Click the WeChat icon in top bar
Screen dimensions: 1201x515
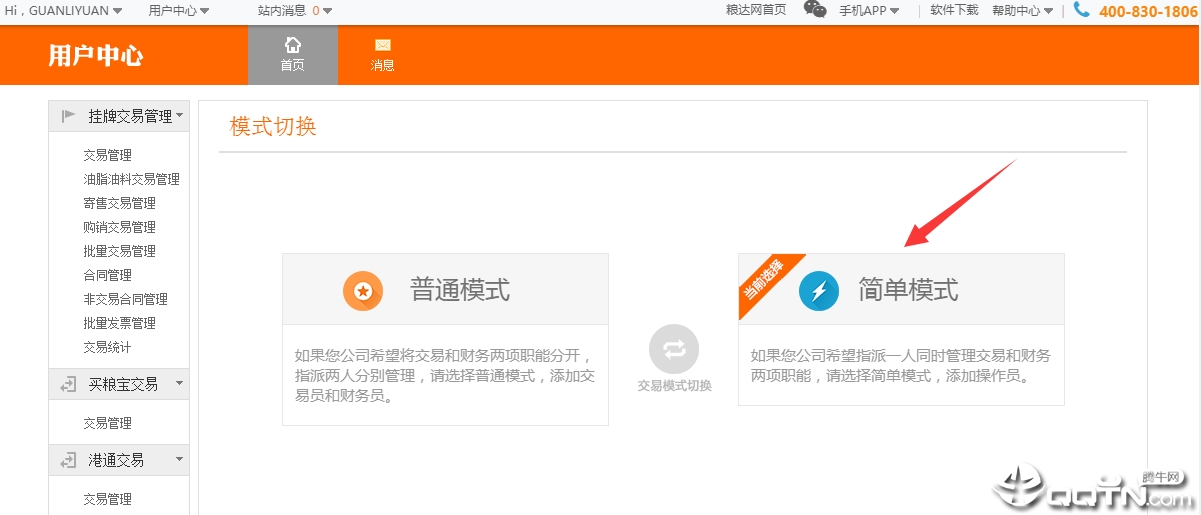tap(815, 10)
